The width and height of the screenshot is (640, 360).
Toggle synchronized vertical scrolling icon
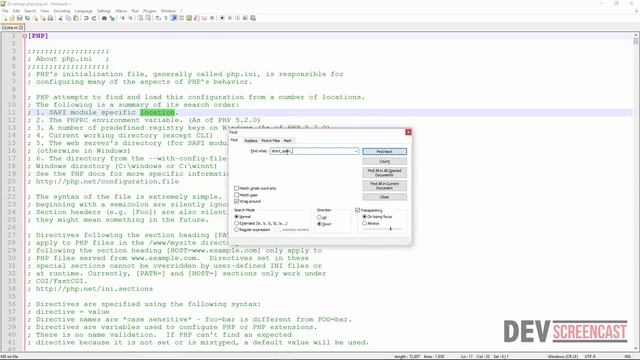pyautogui.click(x=140, y=18)
